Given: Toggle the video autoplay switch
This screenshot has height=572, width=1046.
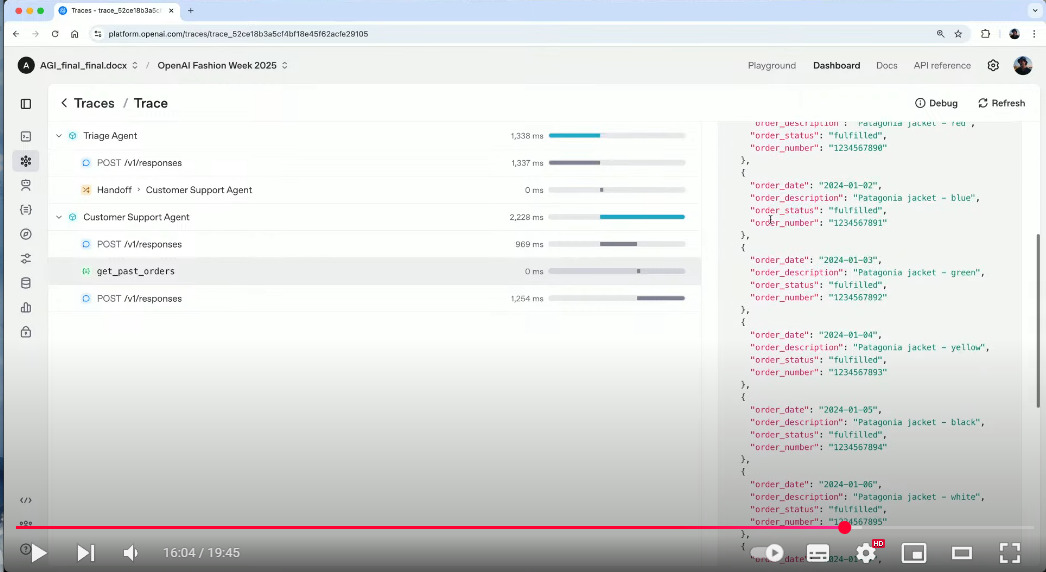Looking at the screenshot, I should [767, 553].
